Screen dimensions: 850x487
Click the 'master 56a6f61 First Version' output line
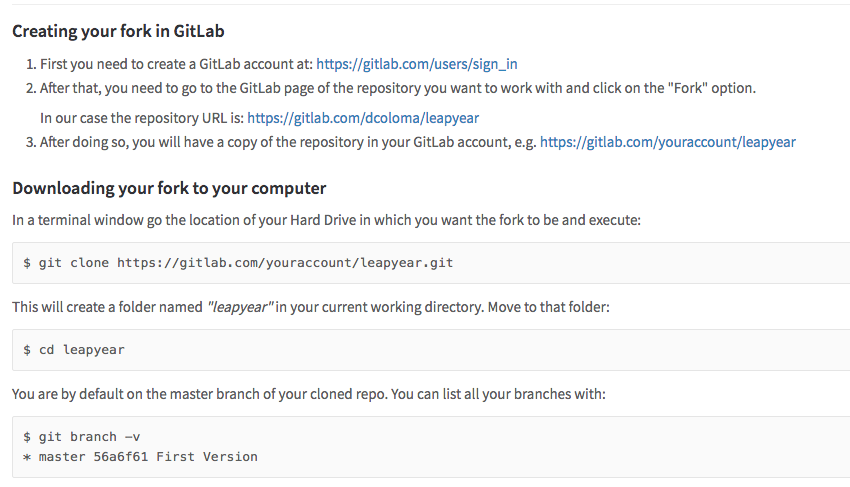pyautogui.click(x=140, y=457)
